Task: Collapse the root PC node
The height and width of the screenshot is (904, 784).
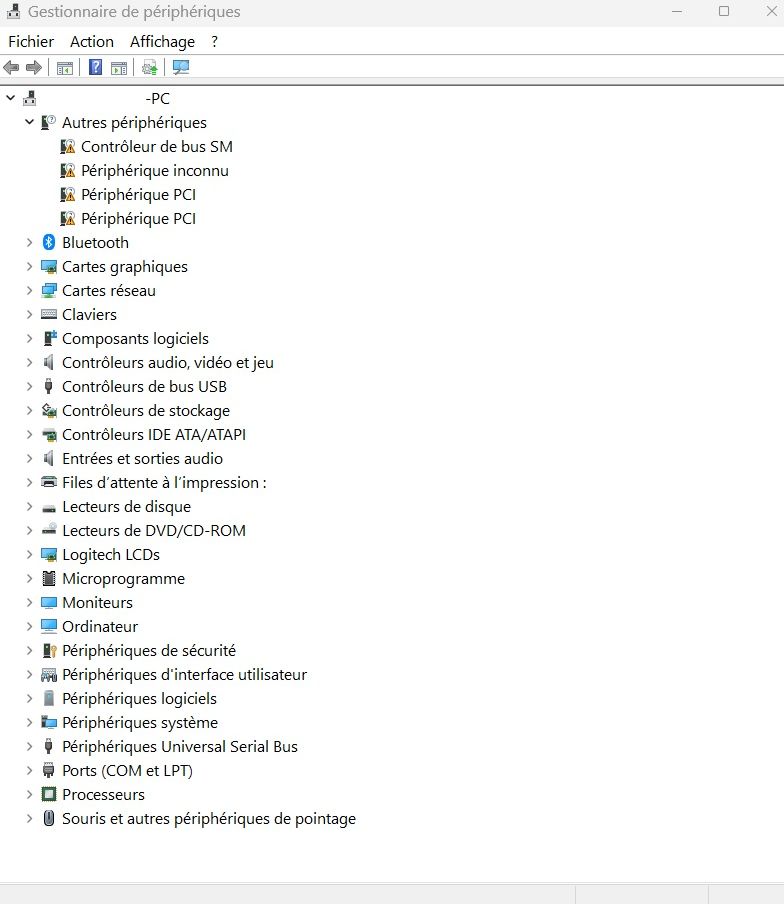Action: click(x=10, y=98)
